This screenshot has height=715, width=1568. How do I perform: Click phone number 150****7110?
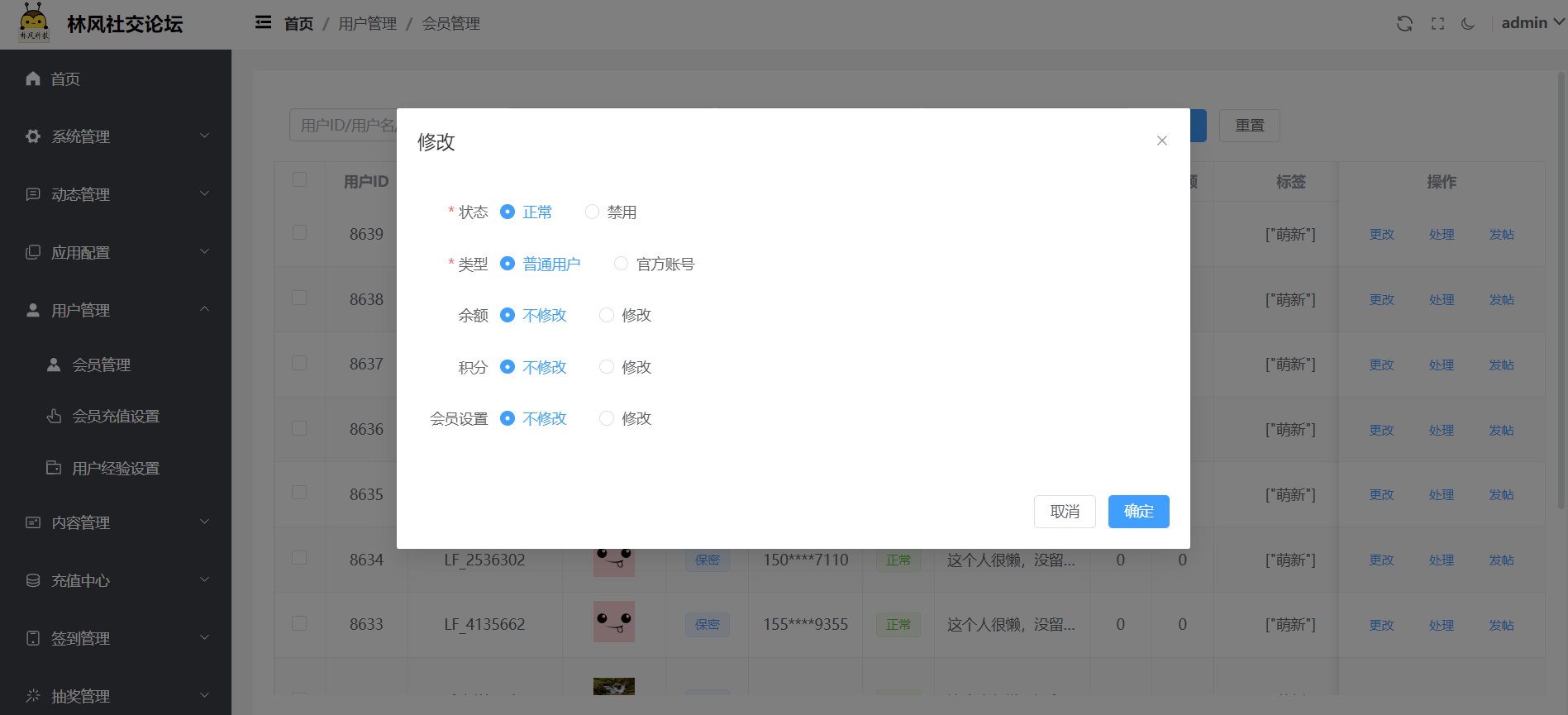tap(806, 560)
